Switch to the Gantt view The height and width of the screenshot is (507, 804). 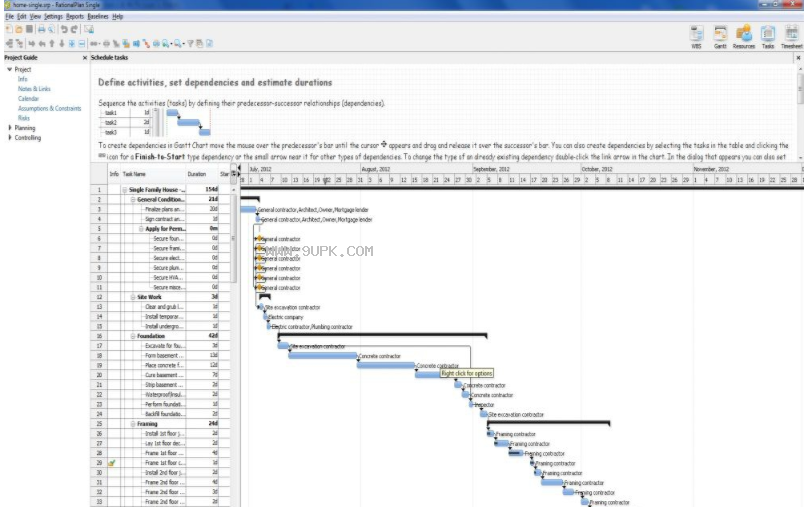pos(720,36)
